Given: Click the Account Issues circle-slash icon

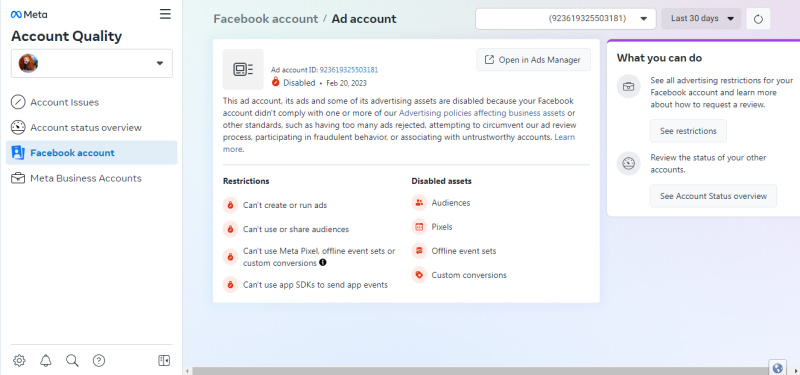Looking at the screenshot, I should (18, 102).
